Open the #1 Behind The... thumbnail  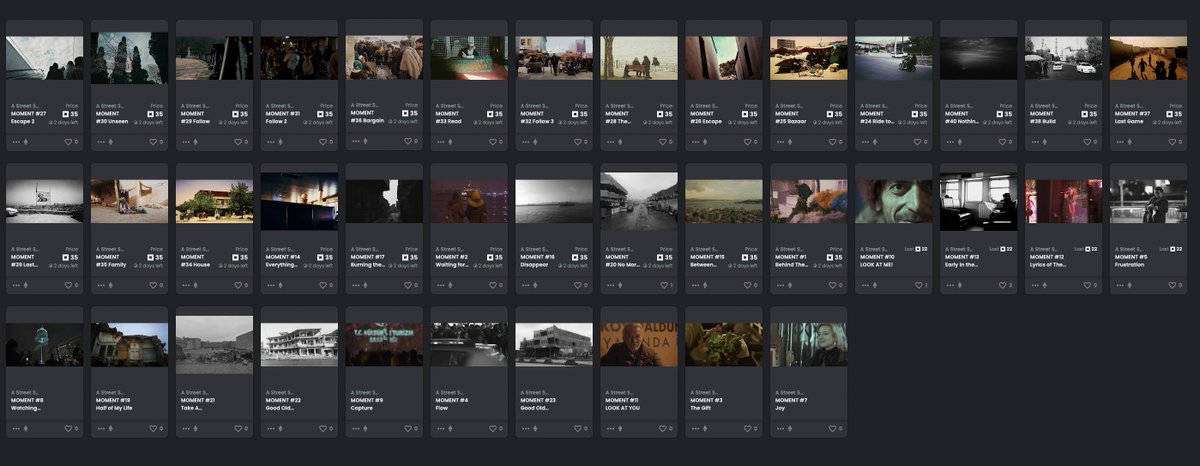tap(809, 201)
